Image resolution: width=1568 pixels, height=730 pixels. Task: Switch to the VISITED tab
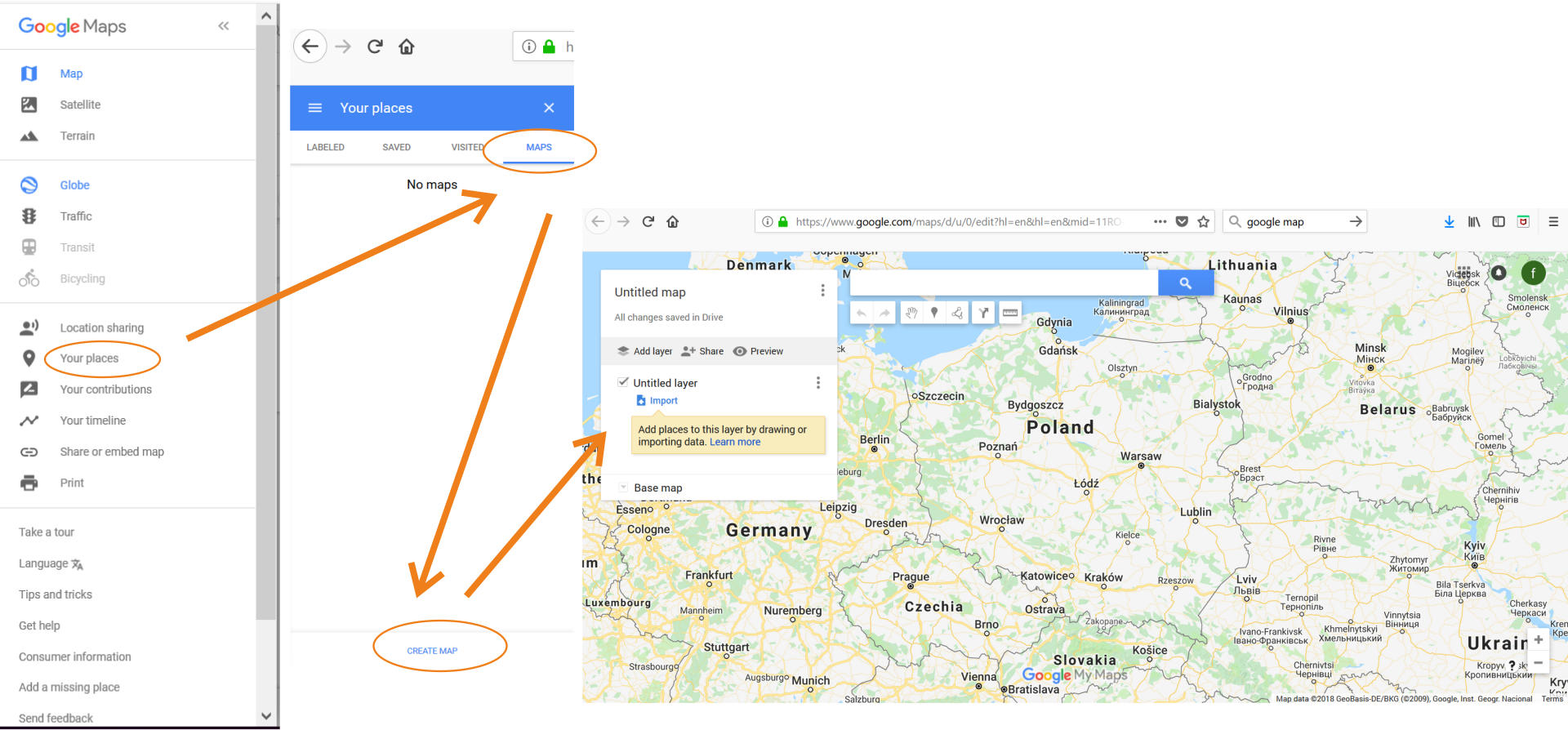pyautogui.click(x=467, y=148)
